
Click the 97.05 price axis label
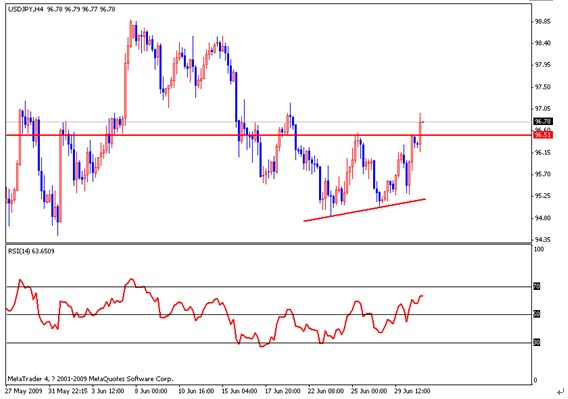coord(543,109)
